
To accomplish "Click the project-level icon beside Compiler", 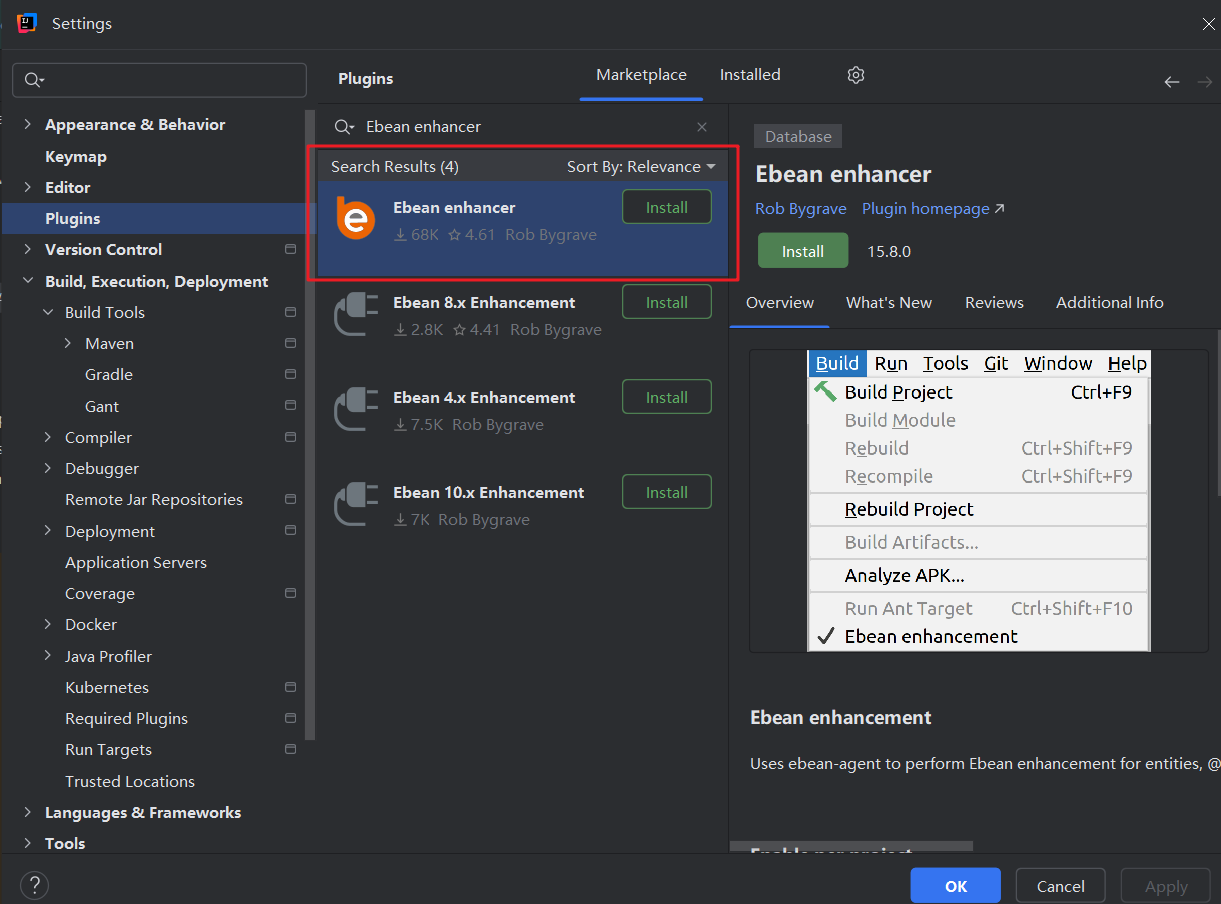I will (x=290, y=437).
